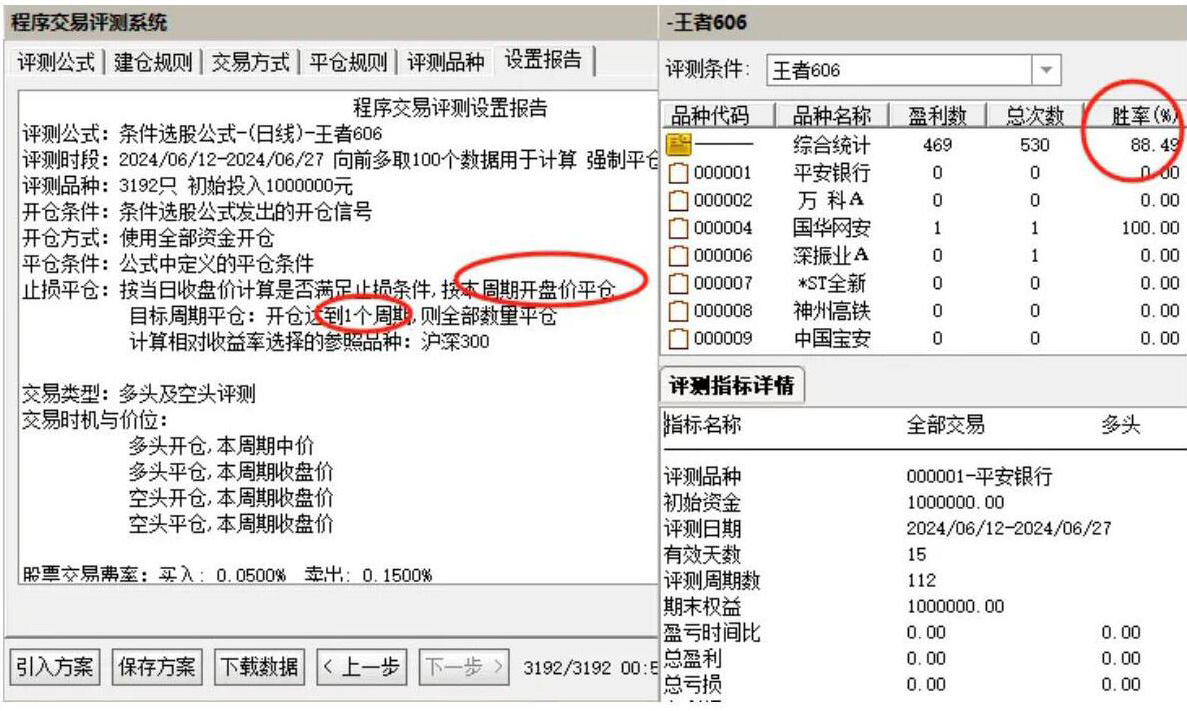The image size is (1187, 711).
Task: Click the 100.00 win rate of 国华网安
Action: (x=1151, y=228)
